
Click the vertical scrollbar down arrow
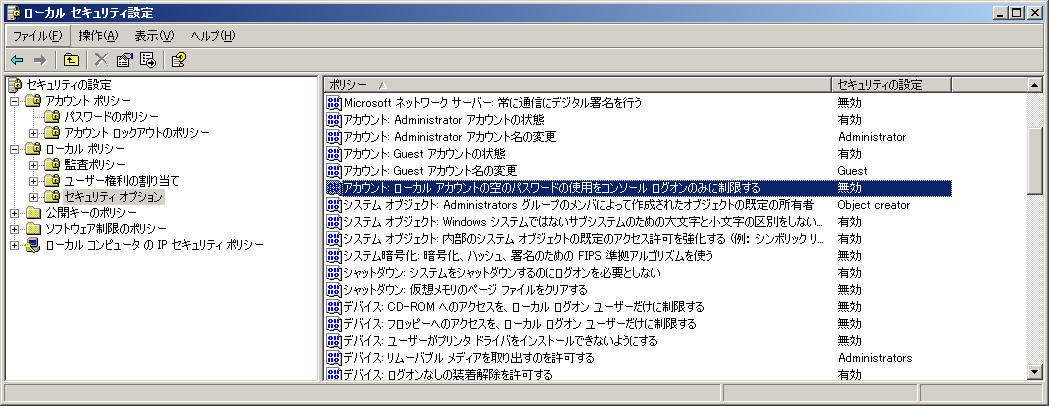1035,373
